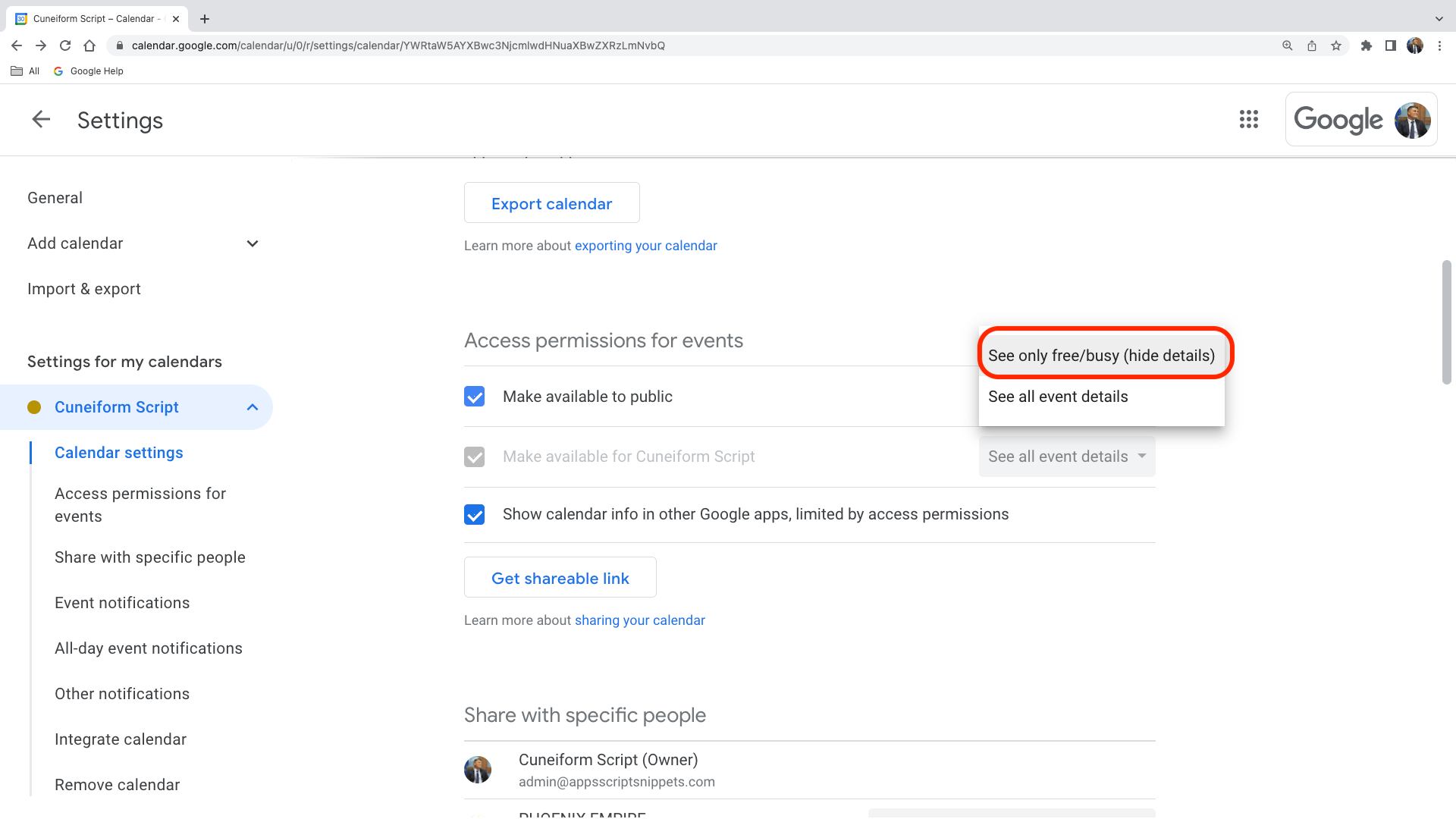This screenshot has height=819, width=1456.
Task: Click the browser reload icon
Action: tap(65, 45)
